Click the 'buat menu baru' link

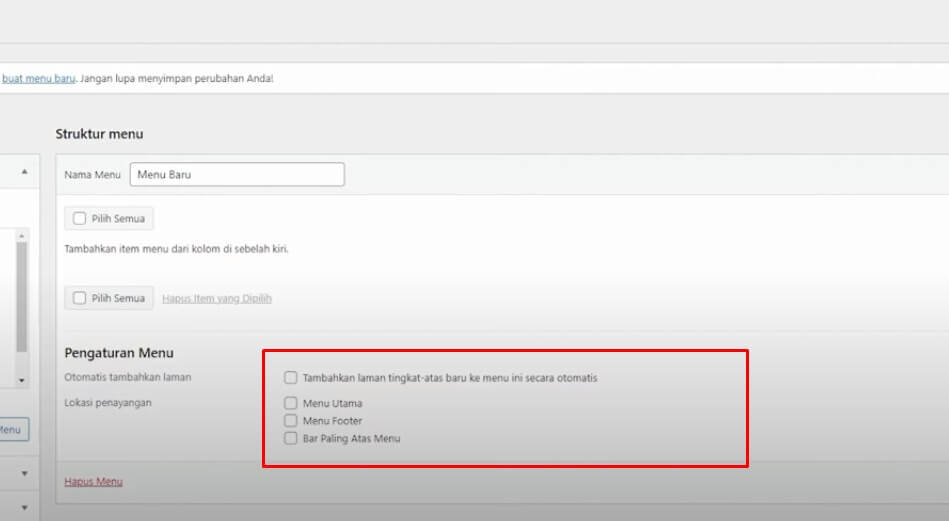coord(39,79)
